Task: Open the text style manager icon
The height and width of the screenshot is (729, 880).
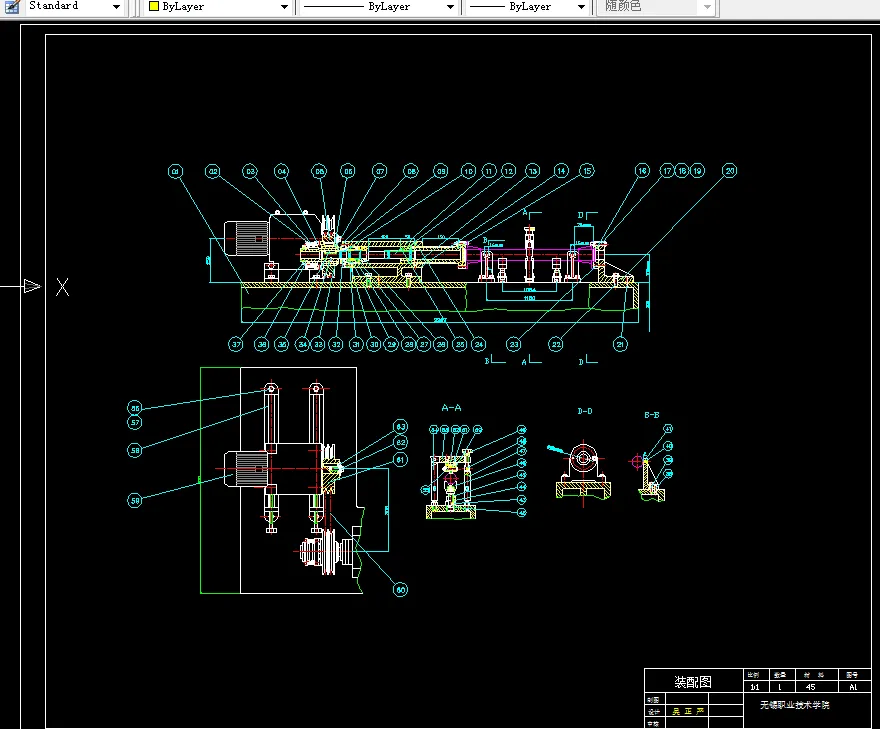Action: [x=12, y=6]
